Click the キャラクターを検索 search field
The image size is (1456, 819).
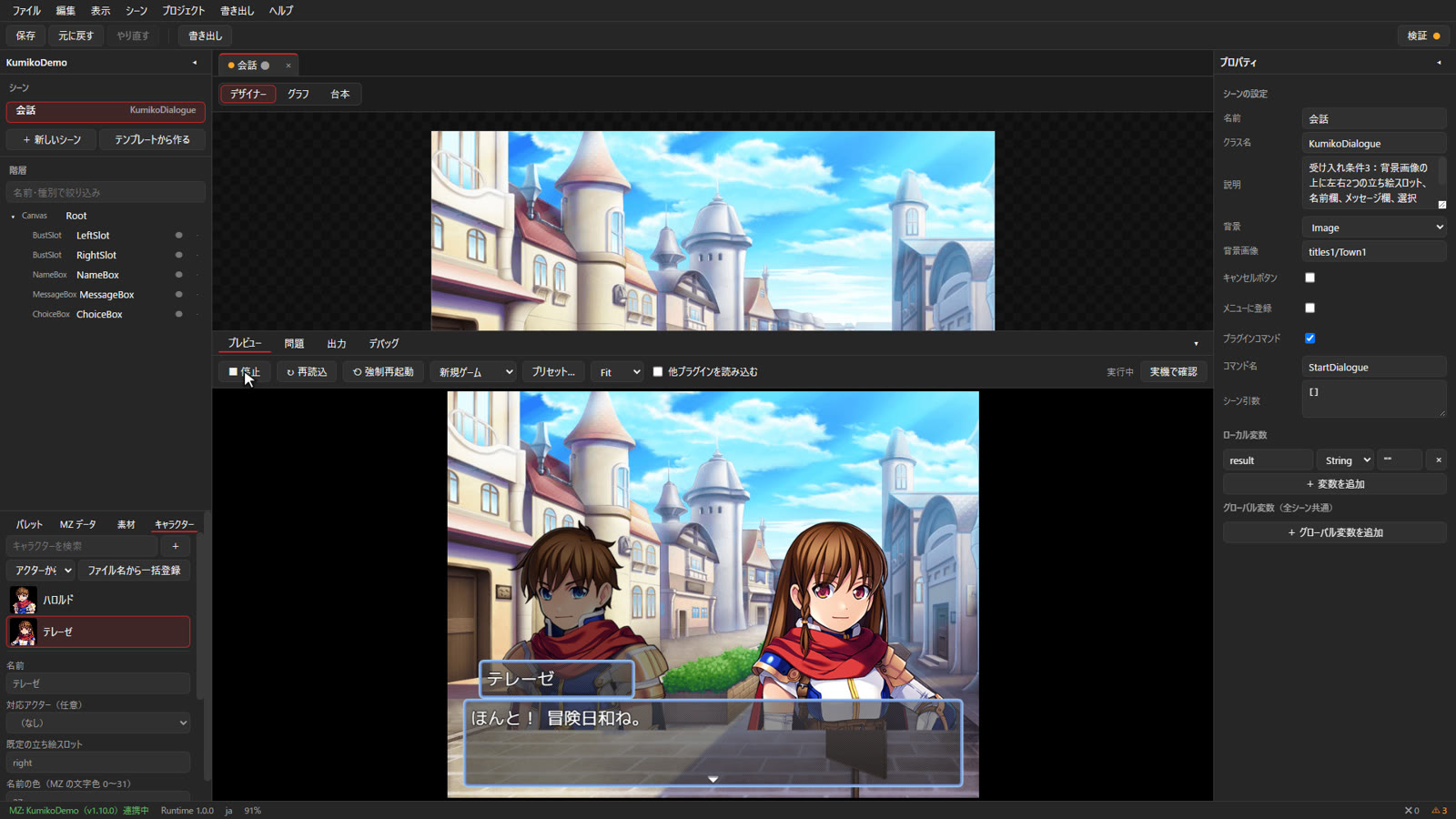click(x=82, y=546)
